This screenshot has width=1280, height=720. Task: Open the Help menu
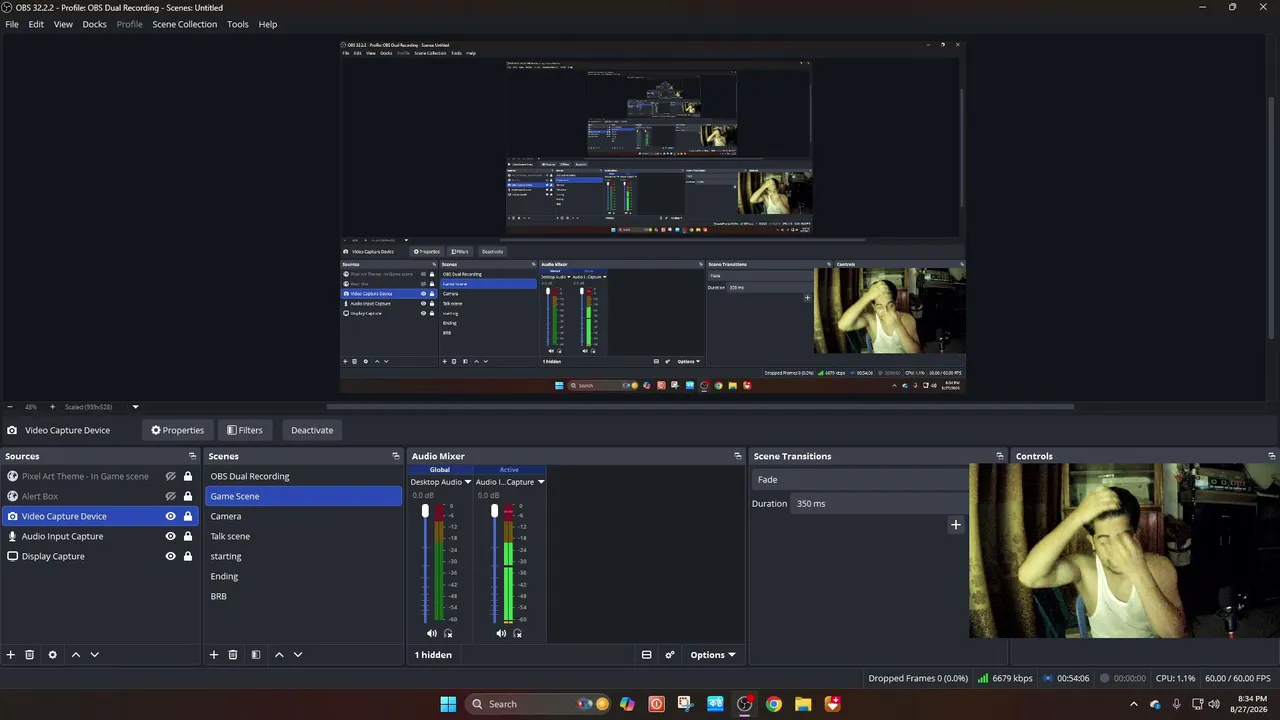(x=268, y=24)
